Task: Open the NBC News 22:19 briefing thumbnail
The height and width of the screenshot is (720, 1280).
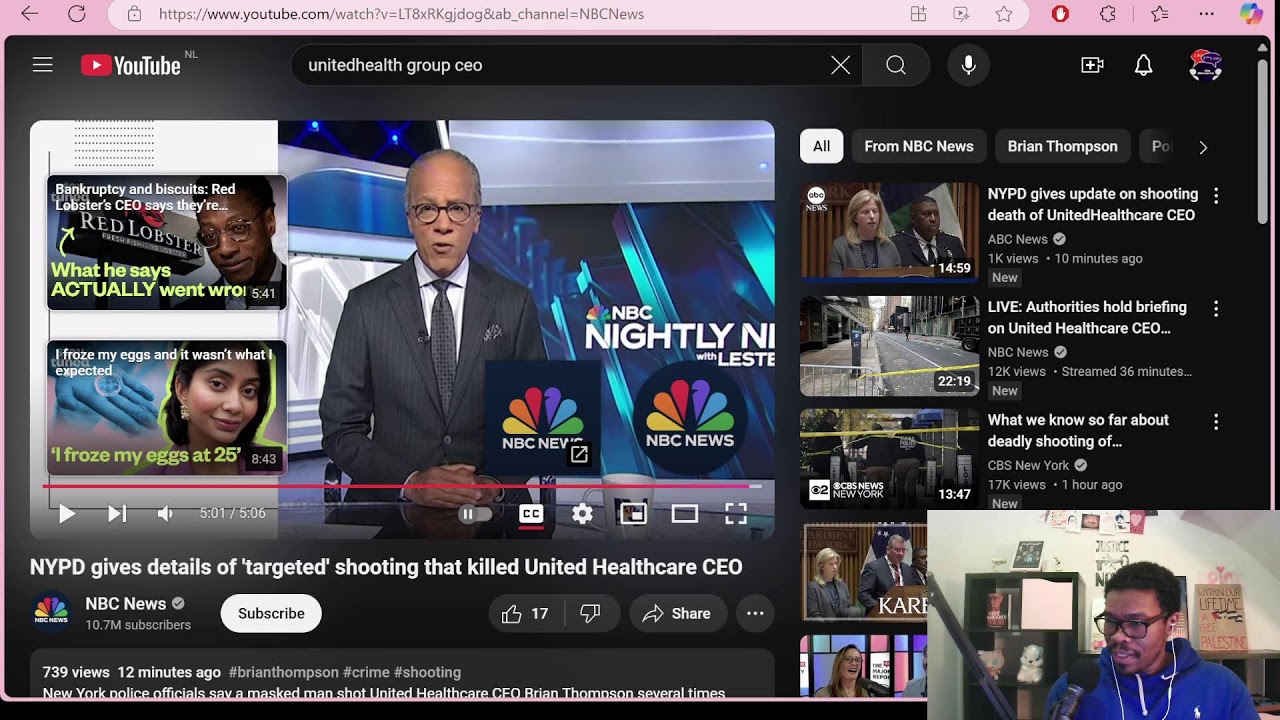Action: coord(890,345)
